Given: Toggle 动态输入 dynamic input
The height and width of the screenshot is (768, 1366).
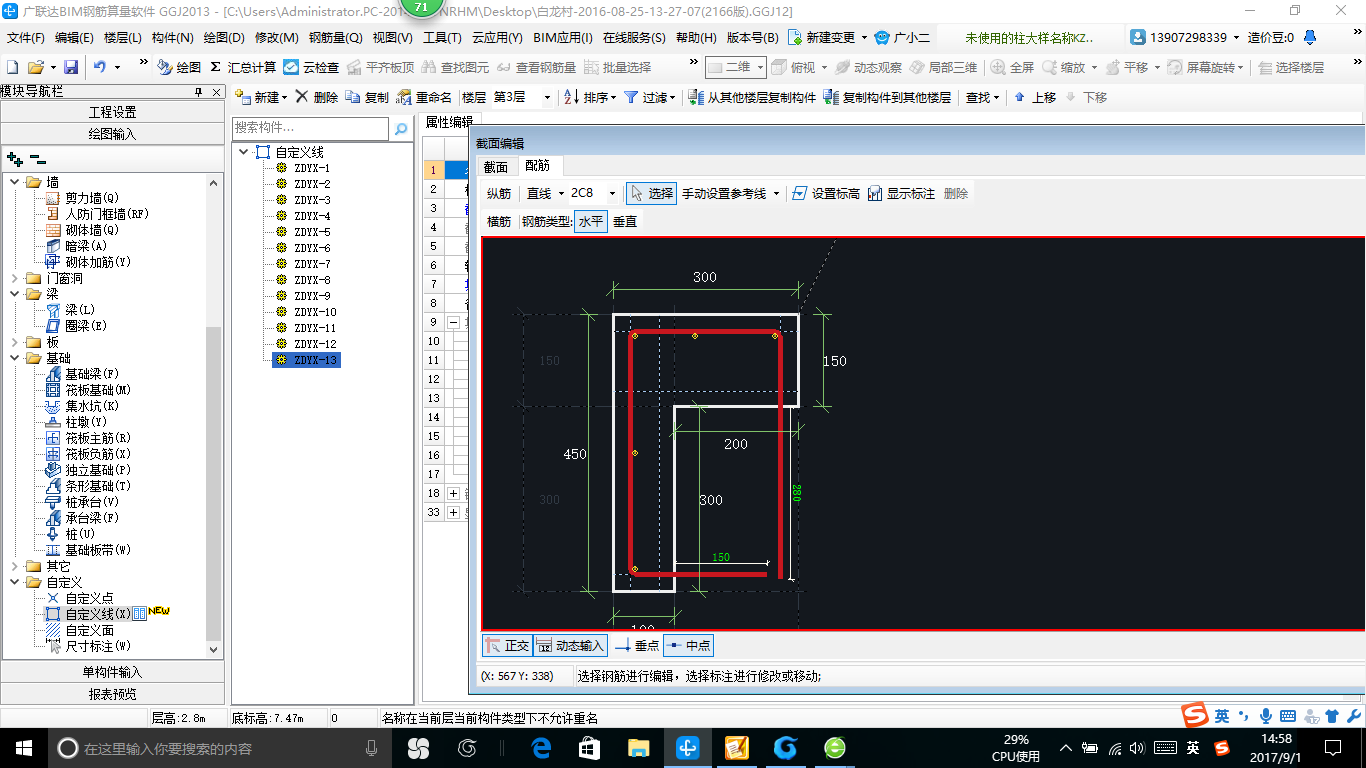Looking at the screenshot, I should [x=570, y=646].
